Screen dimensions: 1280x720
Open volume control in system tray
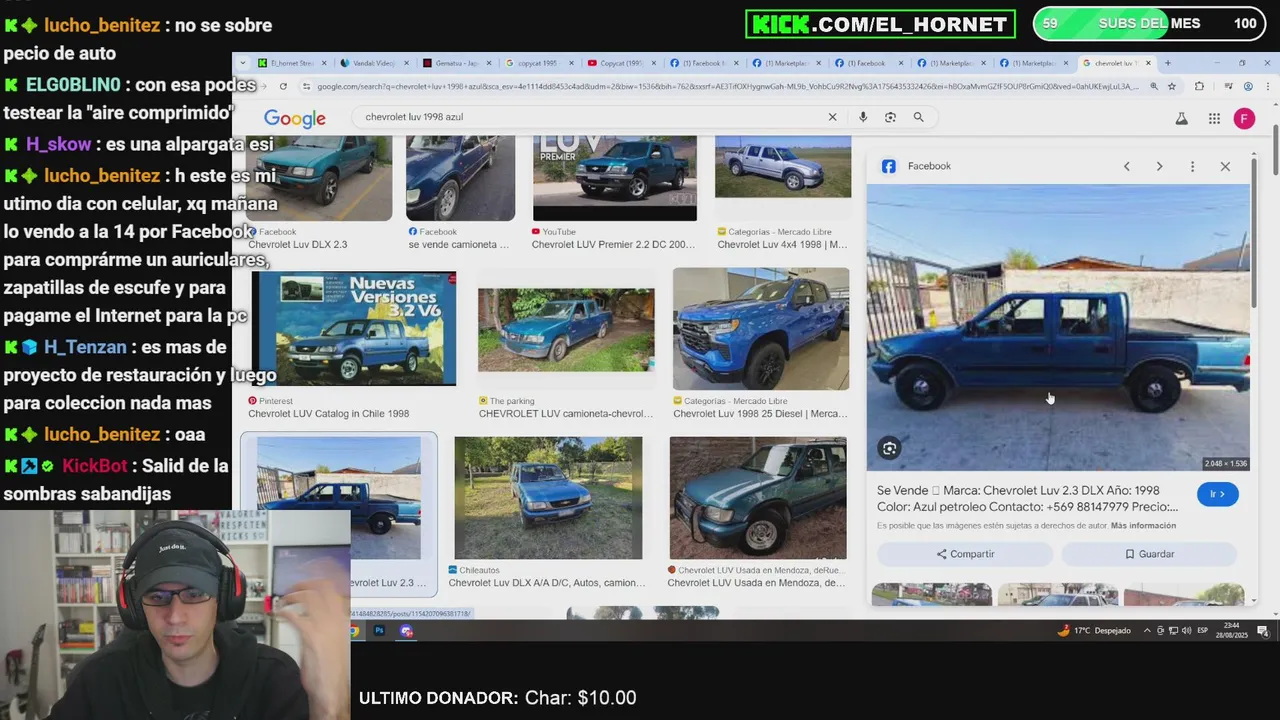1186,631
